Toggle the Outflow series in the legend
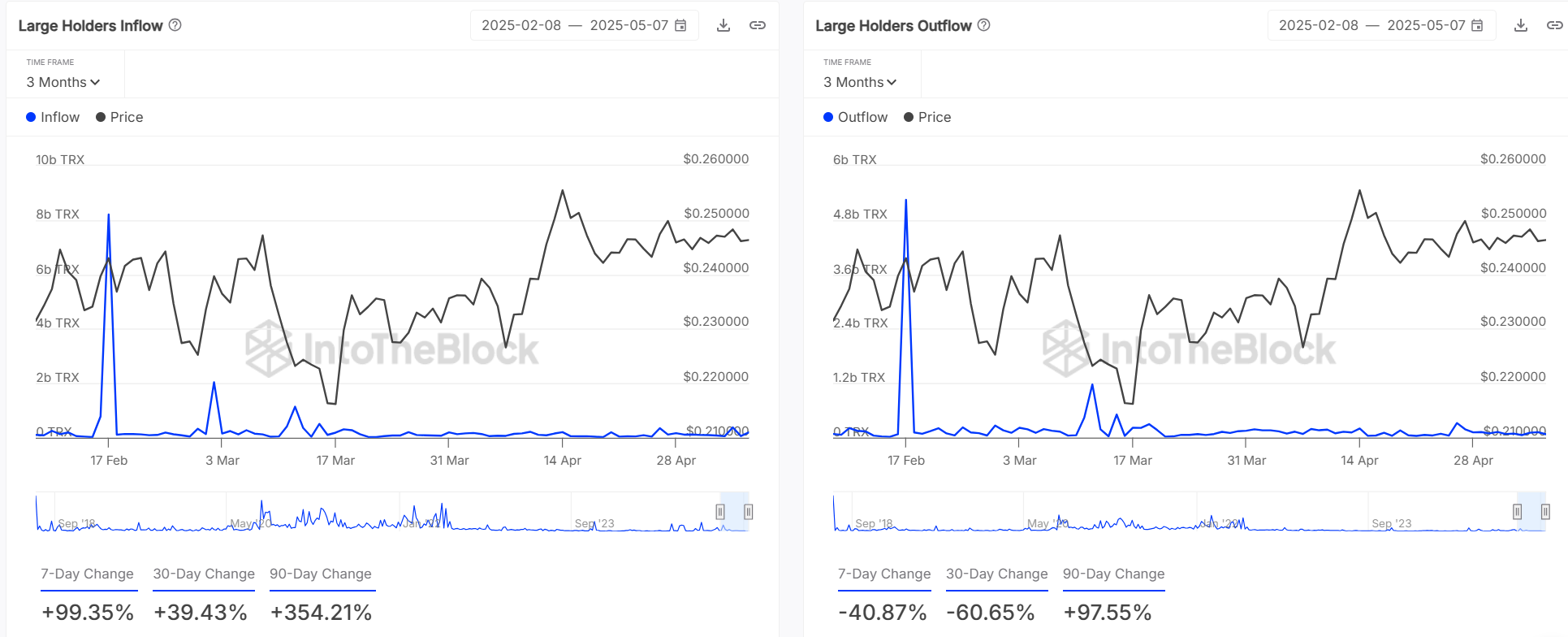Screen dimensions: 1568x637 pyautogui.click(x=856, y=117)
